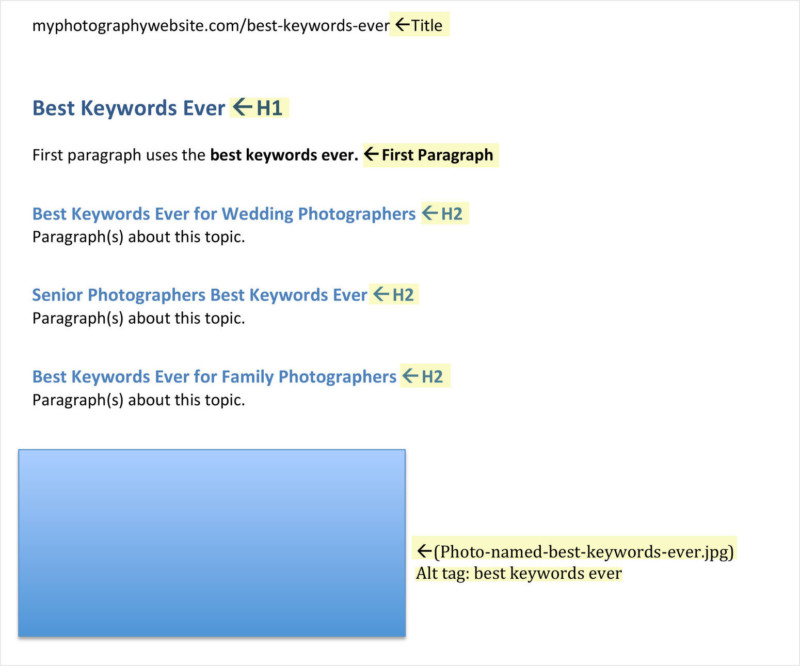Image resolution: width=800 pixels, height=666 pixels.
Task: Open the myphotographywebsite.com/best-keywords-ever URL
Action: pyautogui.click(x=210, y=25)
